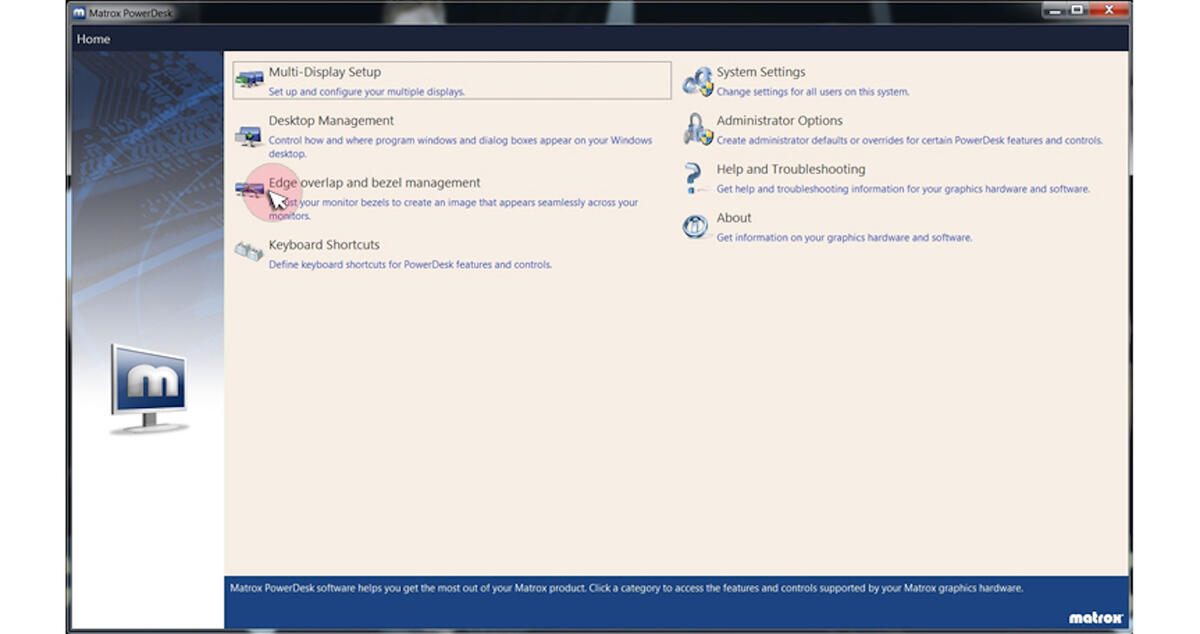Open Desktop Management heading
The image size is (1200, 634).
(x=331, y=121)
